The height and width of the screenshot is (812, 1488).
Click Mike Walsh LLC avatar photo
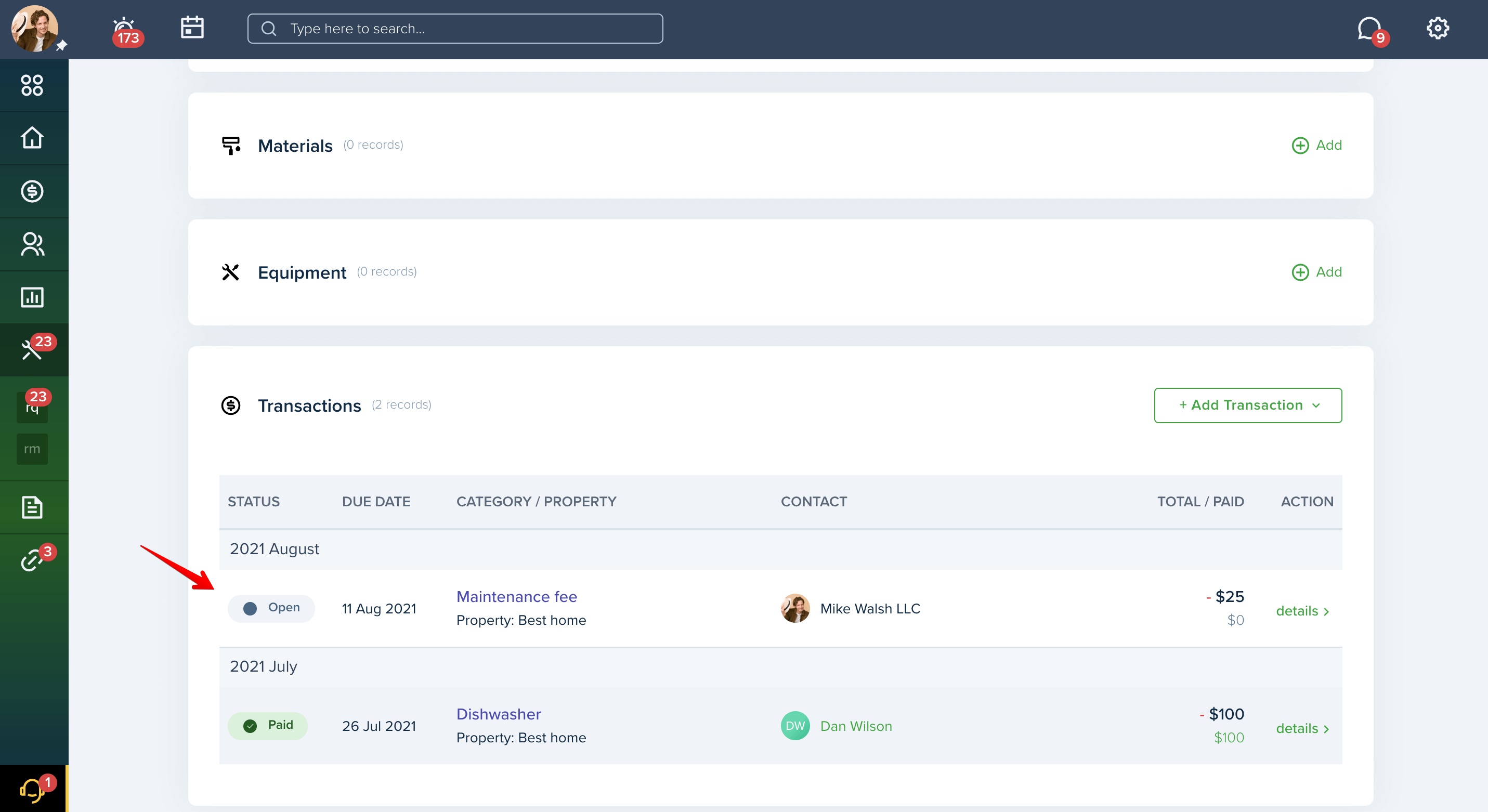pyautogui.click(x=795, y=609)
